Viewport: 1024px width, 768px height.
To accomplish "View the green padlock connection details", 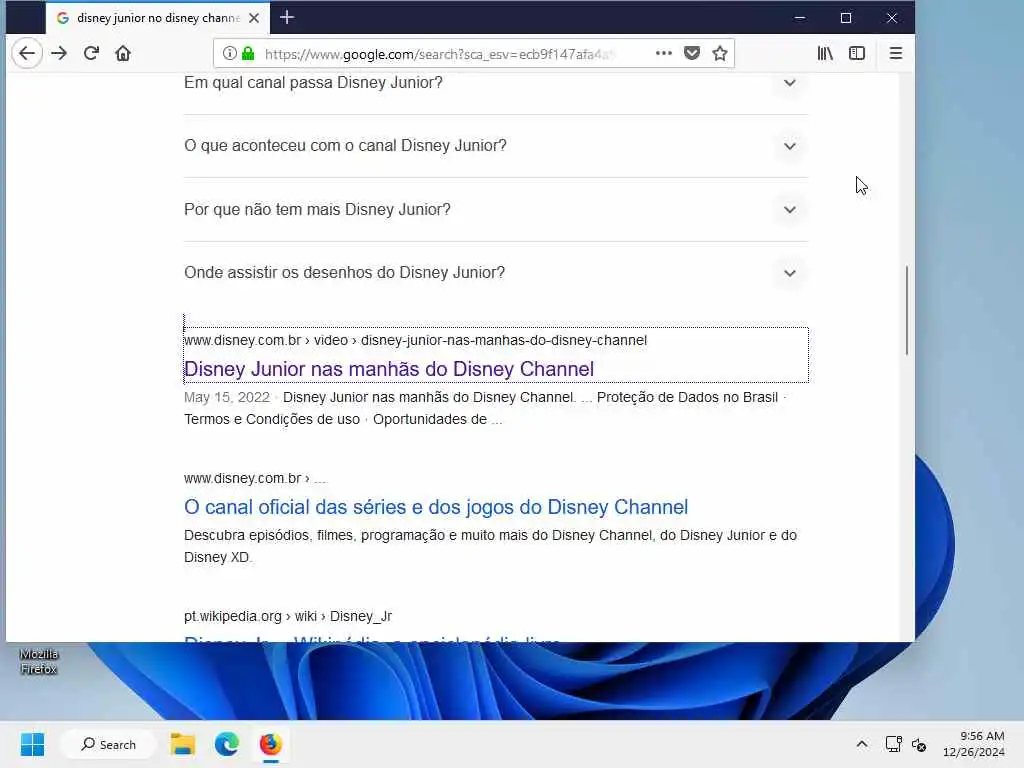I will [x=248, y=54].
